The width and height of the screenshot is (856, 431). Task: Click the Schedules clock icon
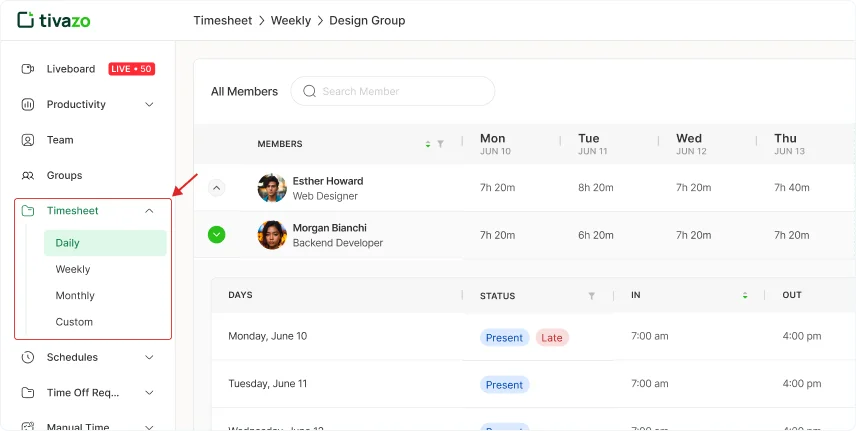pyautogui.click(x=28, y=357)
